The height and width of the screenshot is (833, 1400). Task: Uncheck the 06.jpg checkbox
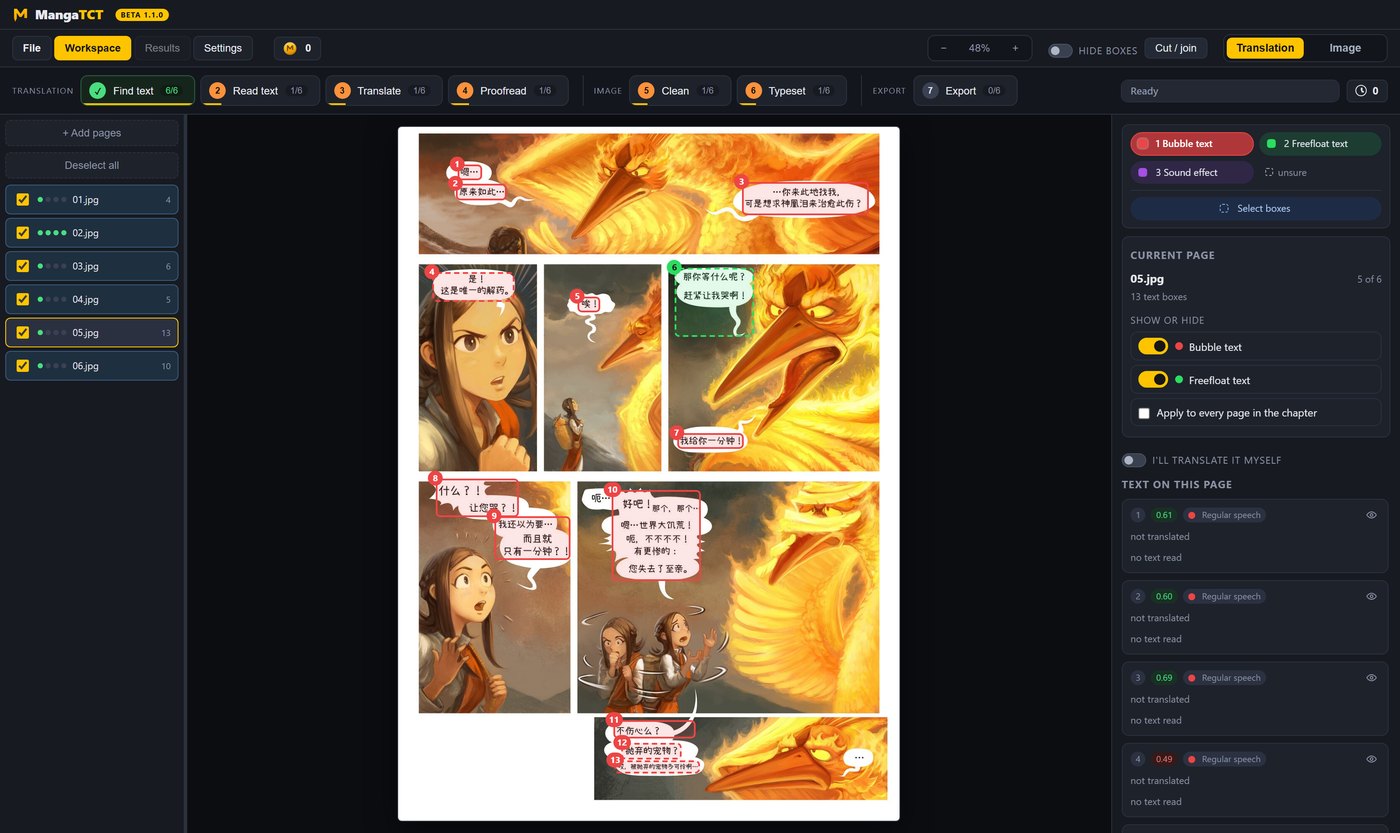pyautogui.click(x=23, y=366)
